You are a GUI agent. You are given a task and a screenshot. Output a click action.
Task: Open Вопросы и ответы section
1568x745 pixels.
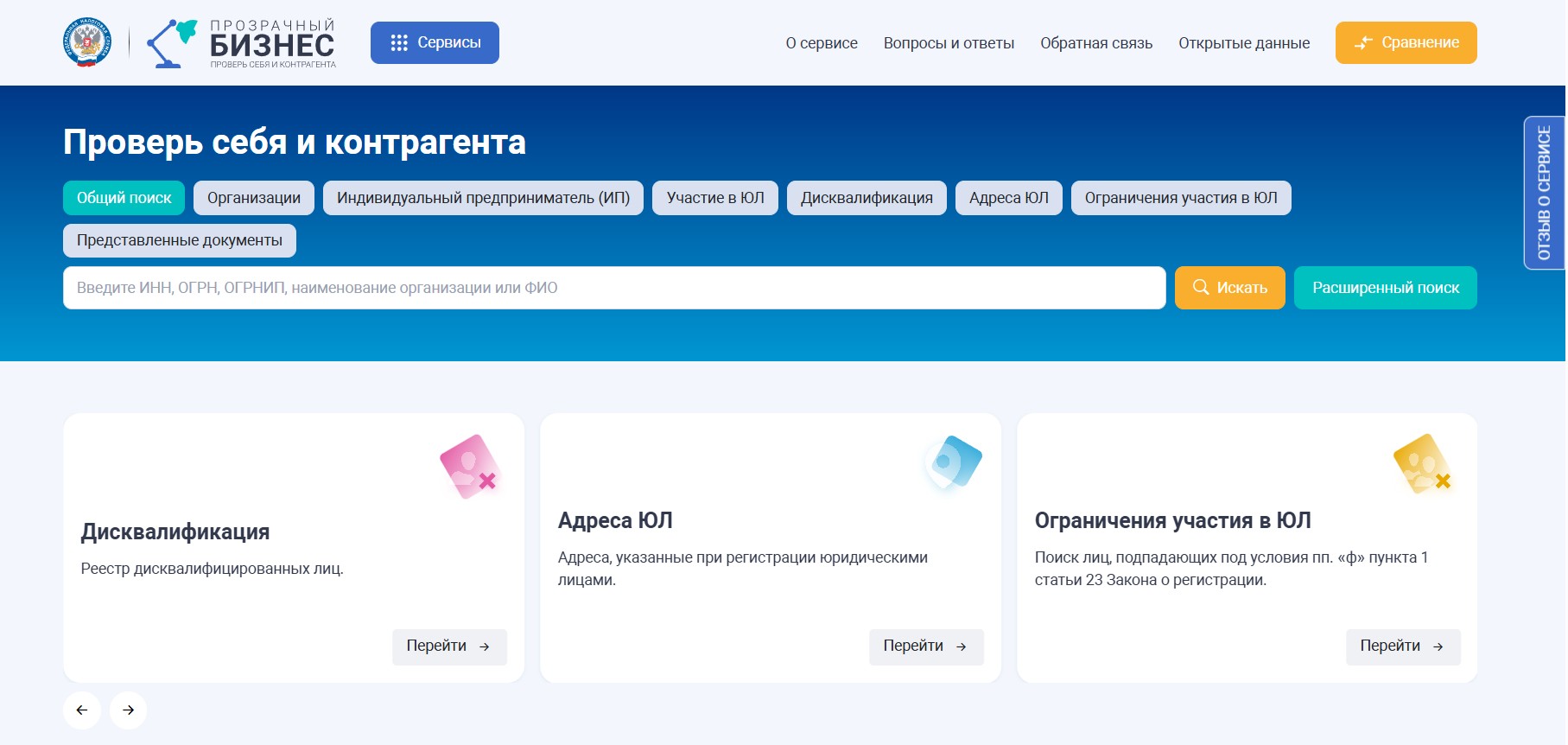pyautogui.click(x=949, y=43)
